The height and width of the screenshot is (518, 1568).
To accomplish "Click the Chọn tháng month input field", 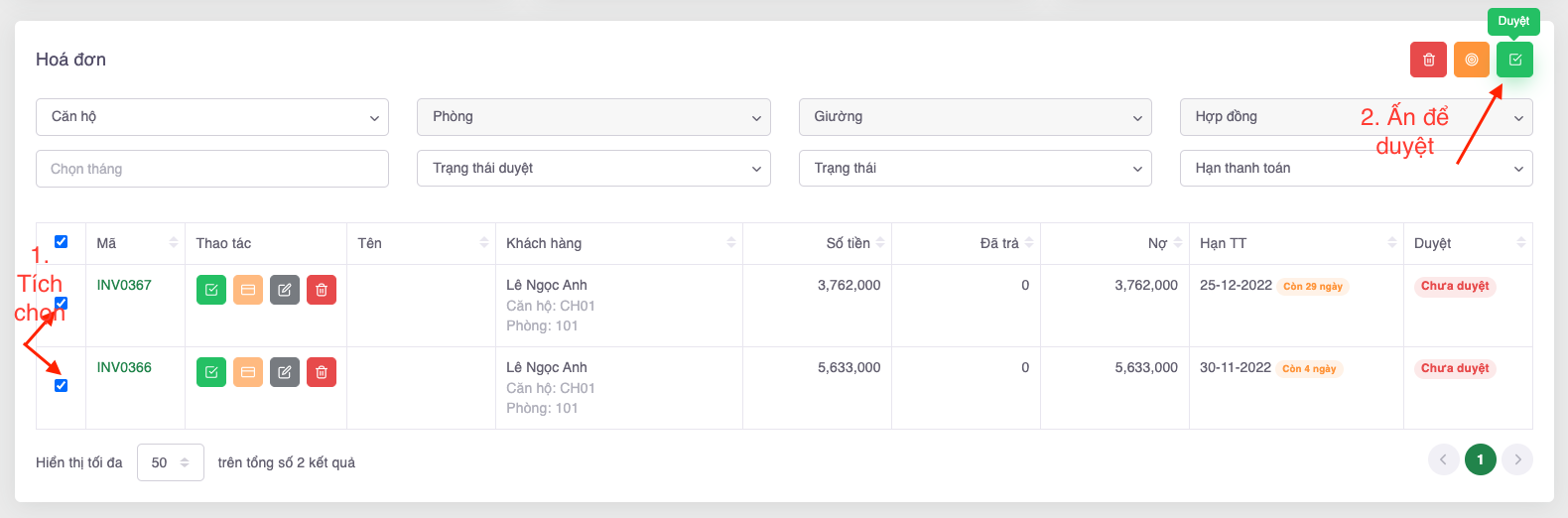I will pyautogui.click(x=212, y=169).
